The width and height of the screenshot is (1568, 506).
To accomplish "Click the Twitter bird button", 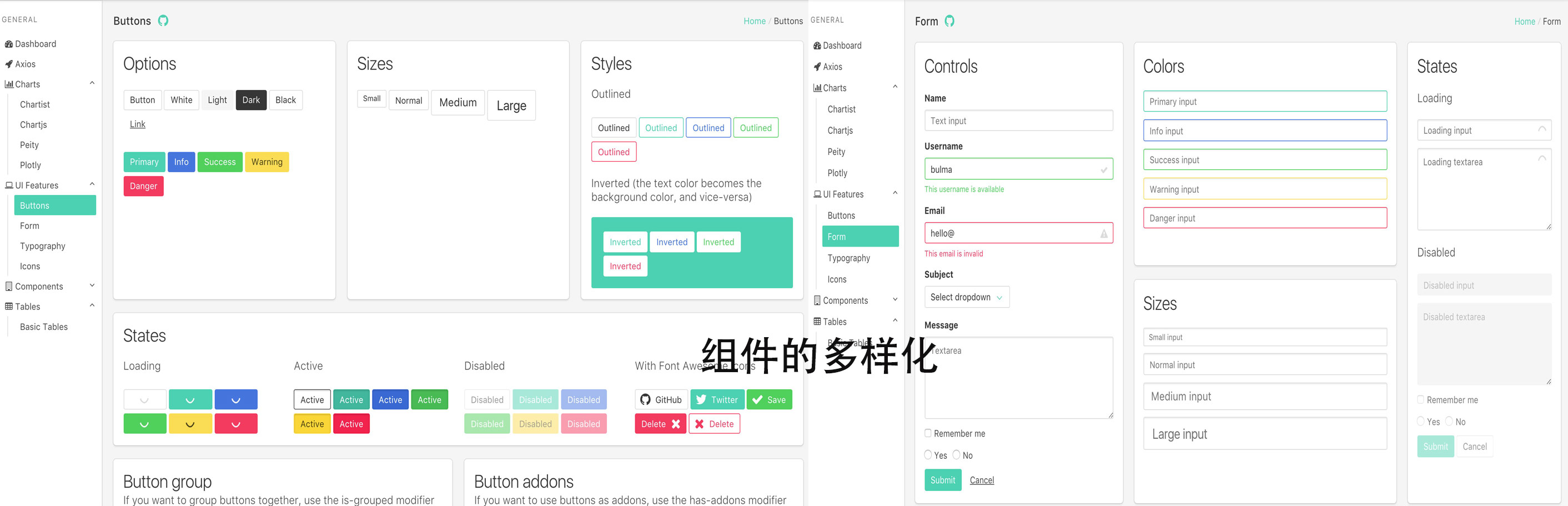I will tap(717, 399).
